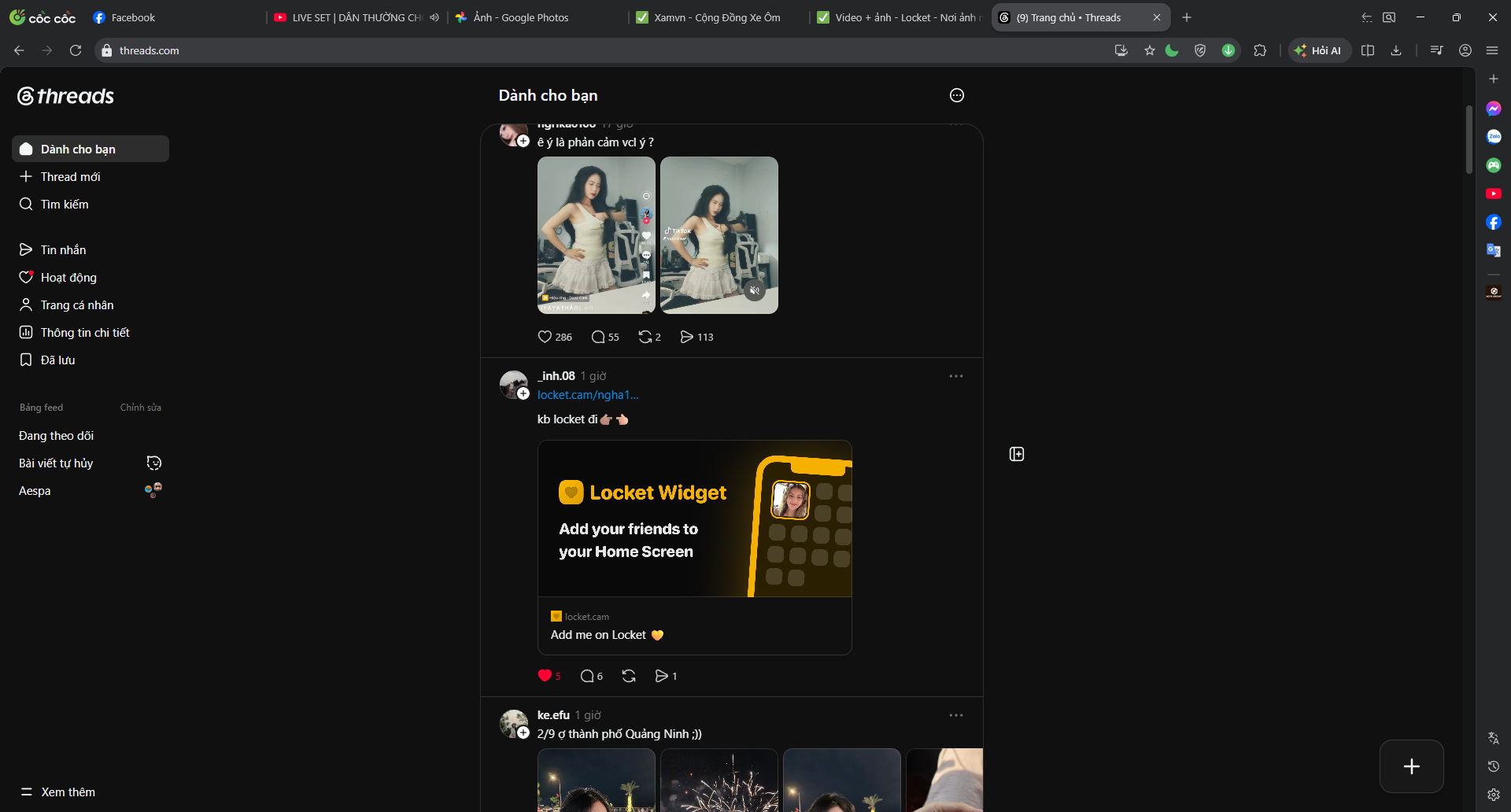Repost the post with 2 reposts

point(649,337)
